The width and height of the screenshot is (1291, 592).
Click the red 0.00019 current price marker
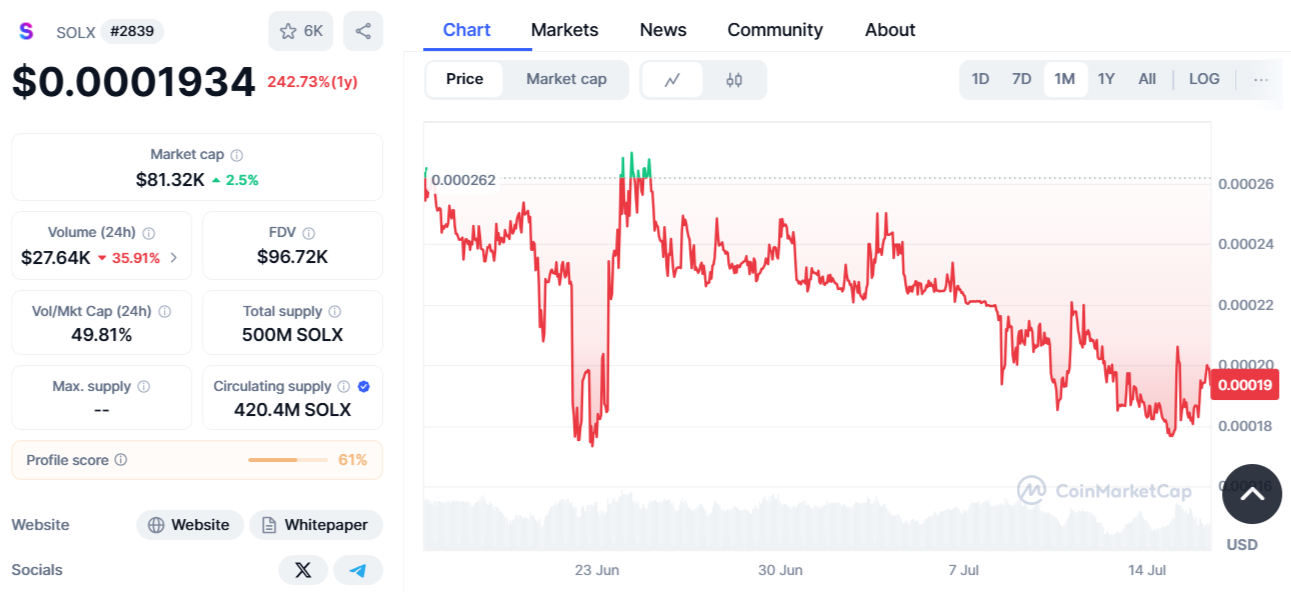point(1244,385)
